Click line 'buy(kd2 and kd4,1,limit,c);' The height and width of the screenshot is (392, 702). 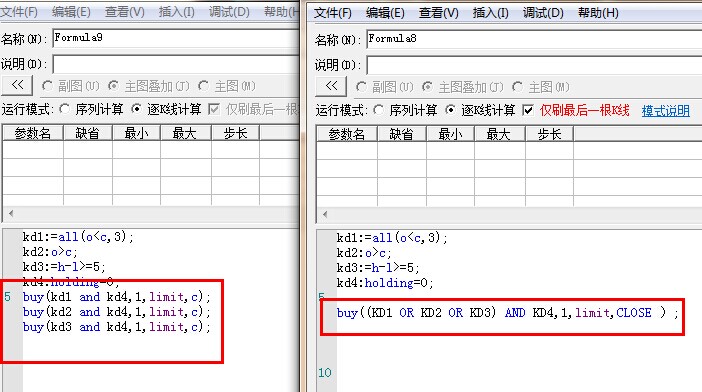116,312
